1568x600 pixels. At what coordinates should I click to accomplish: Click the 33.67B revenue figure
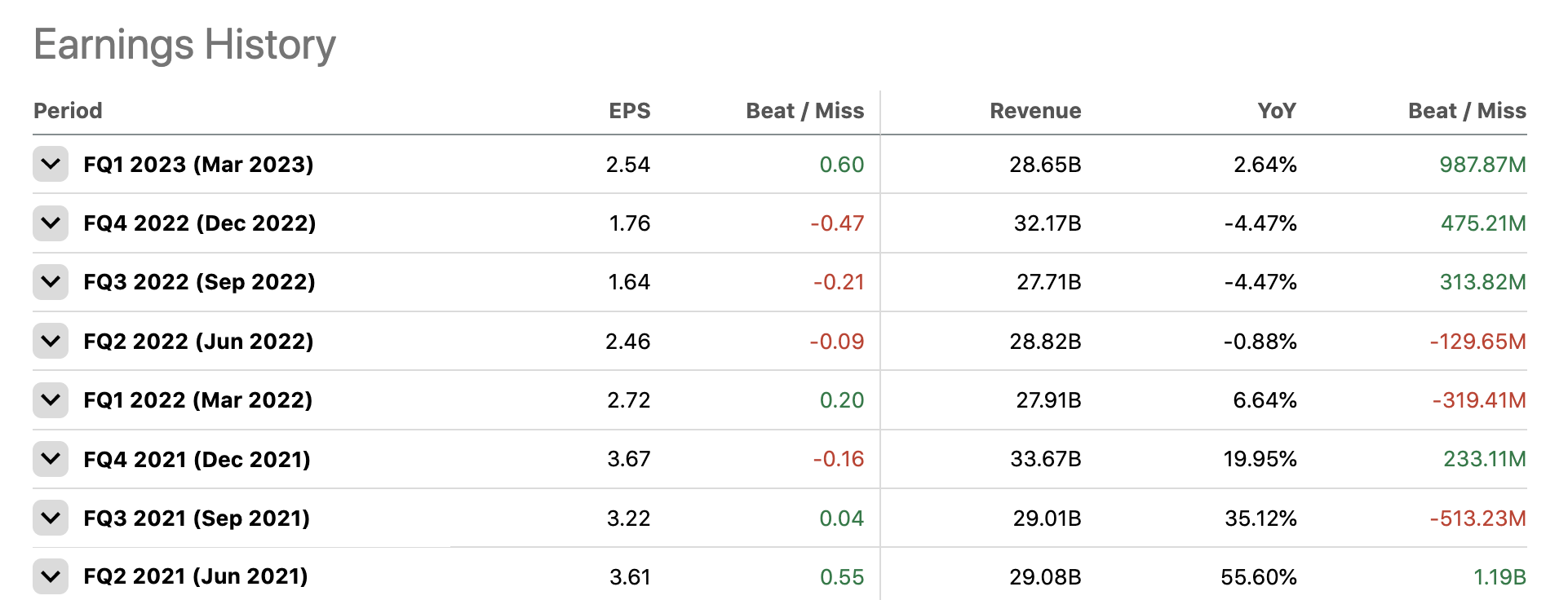[x=1045, y=460]
